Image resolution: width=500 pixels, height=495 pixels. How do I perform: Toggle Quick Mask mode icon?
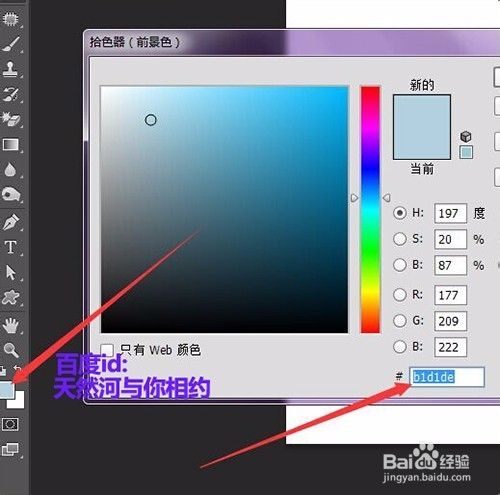click(x=10, y=424)
